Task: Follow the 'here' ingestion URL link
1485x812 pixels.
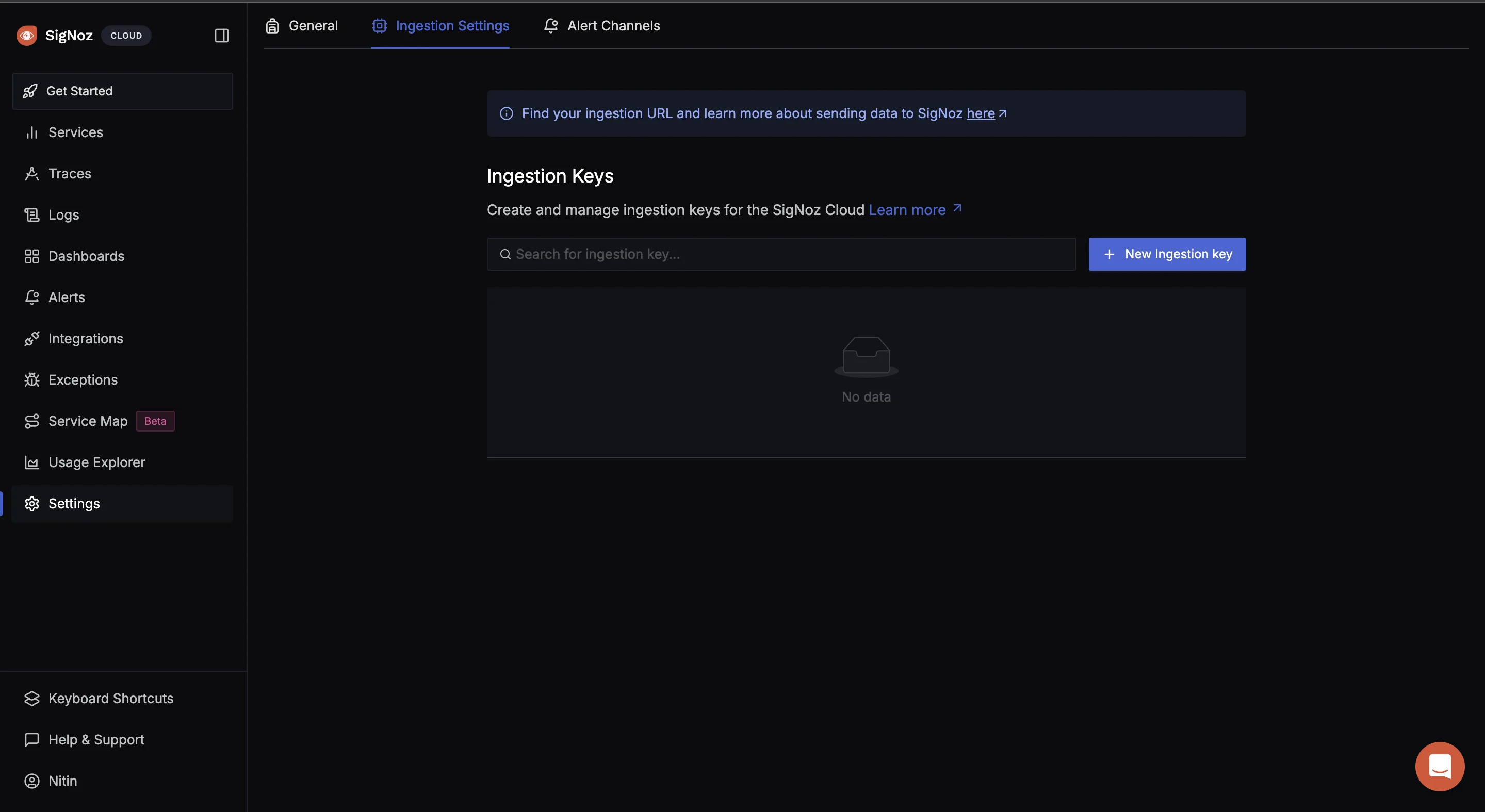Action: [981, 113]
